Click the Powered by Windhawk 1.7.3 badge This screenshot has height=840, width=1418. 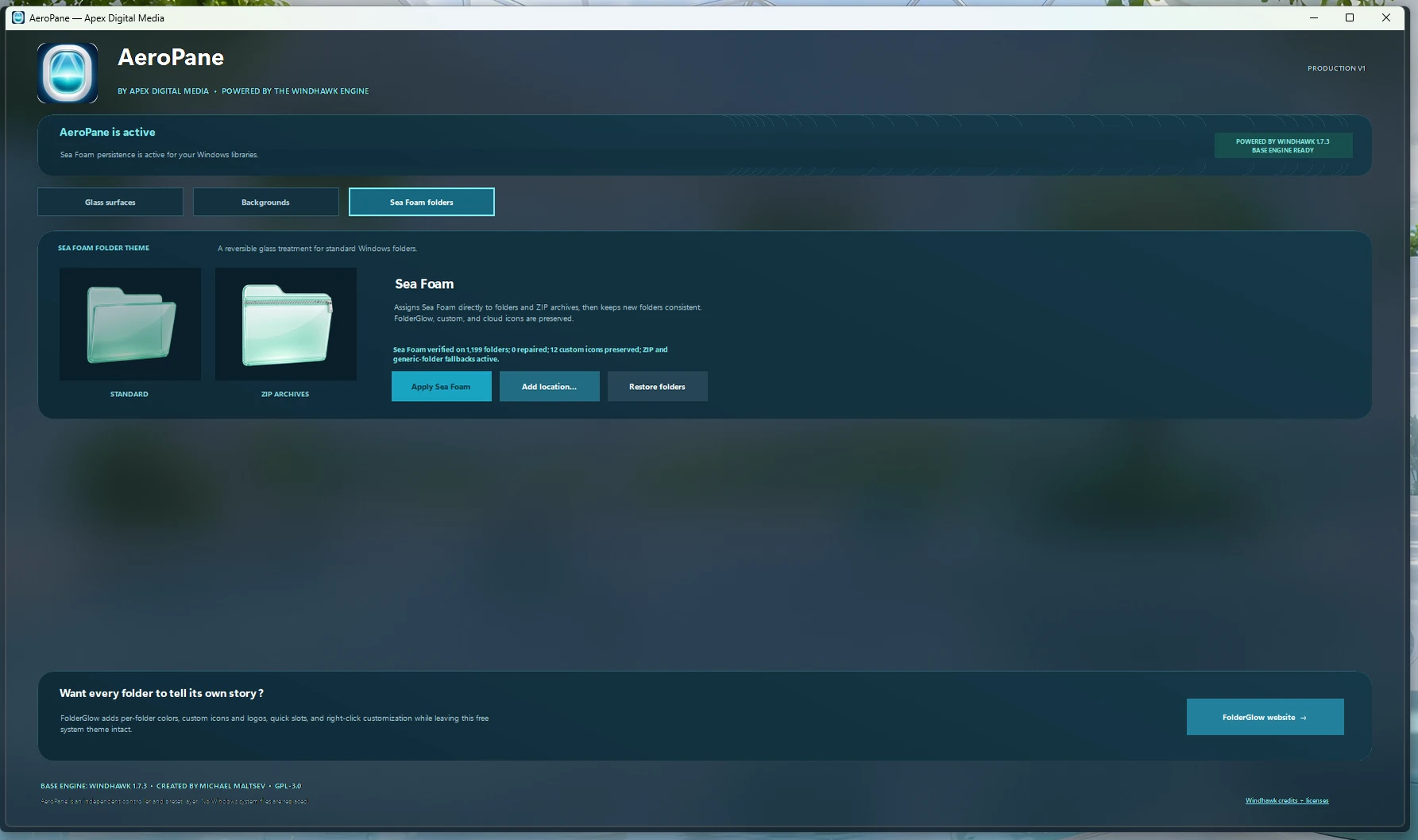1283,145
